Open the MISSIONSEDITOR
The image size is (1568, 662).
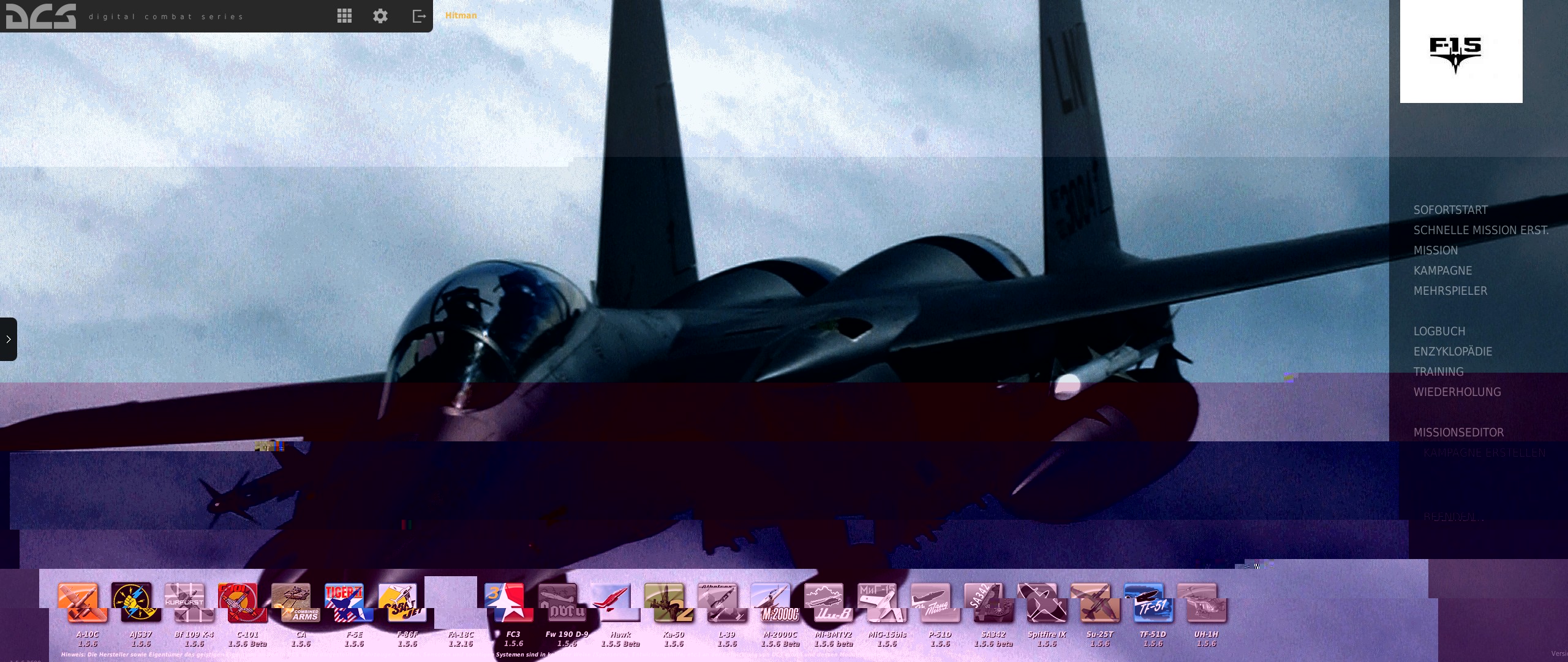pos(1458,432)
